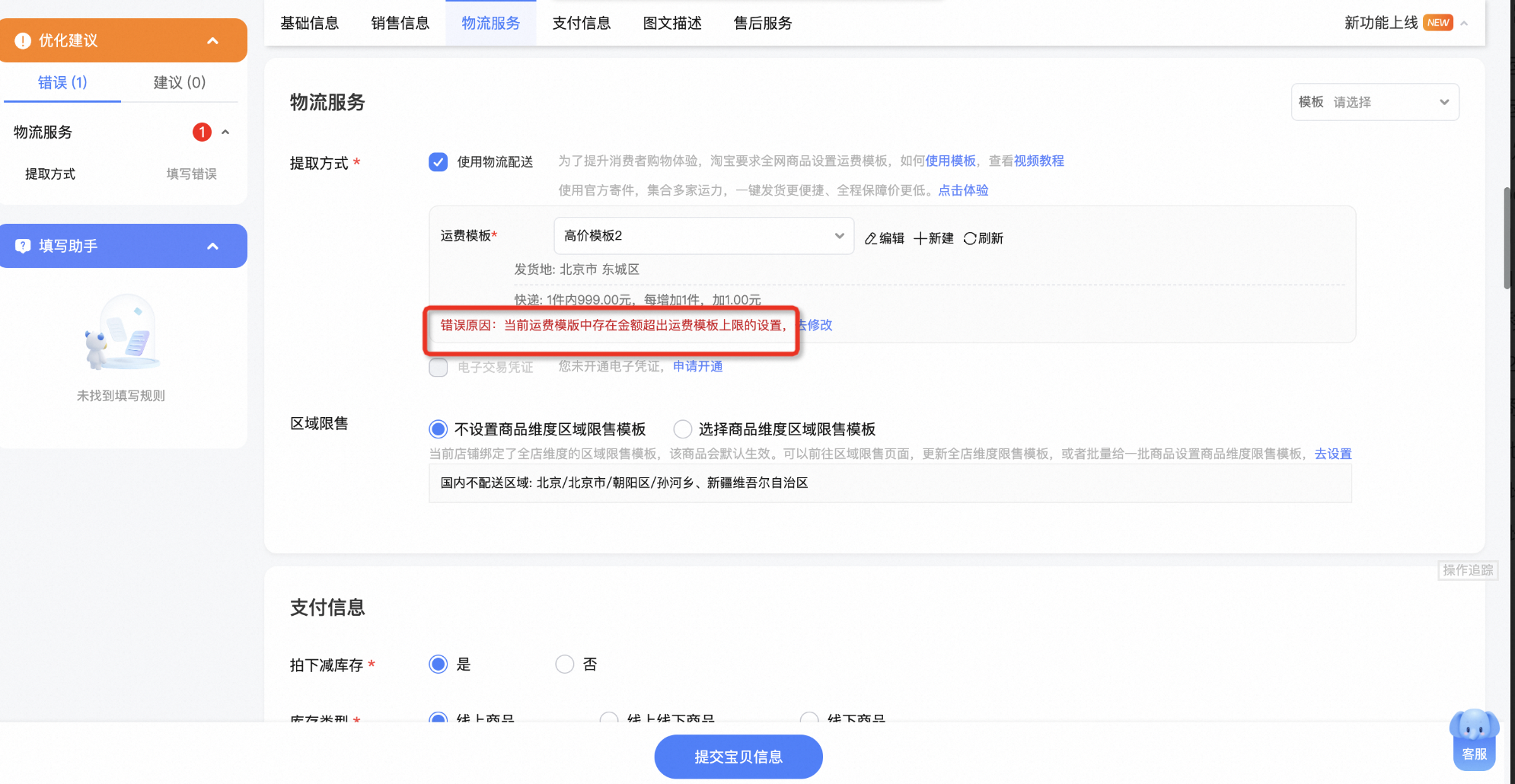Check the 电子交易凭证 checkbox
Image resolution: width=1515 pixels, height=784 pixels.
438,368
